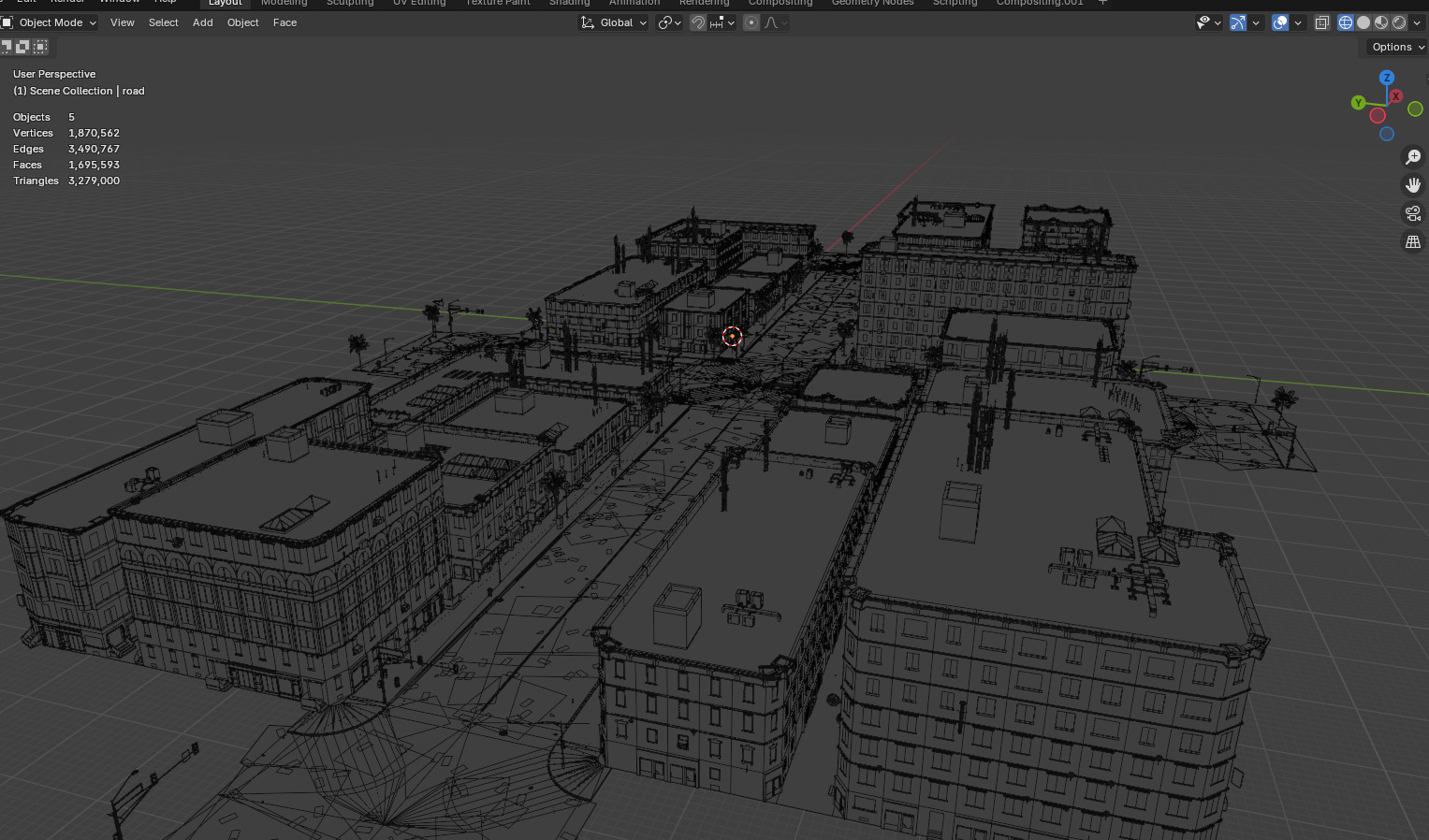Click the negative Y green circle on gizmo
The width and height of the screenshot is (1429, 840).
(1416, 109)
